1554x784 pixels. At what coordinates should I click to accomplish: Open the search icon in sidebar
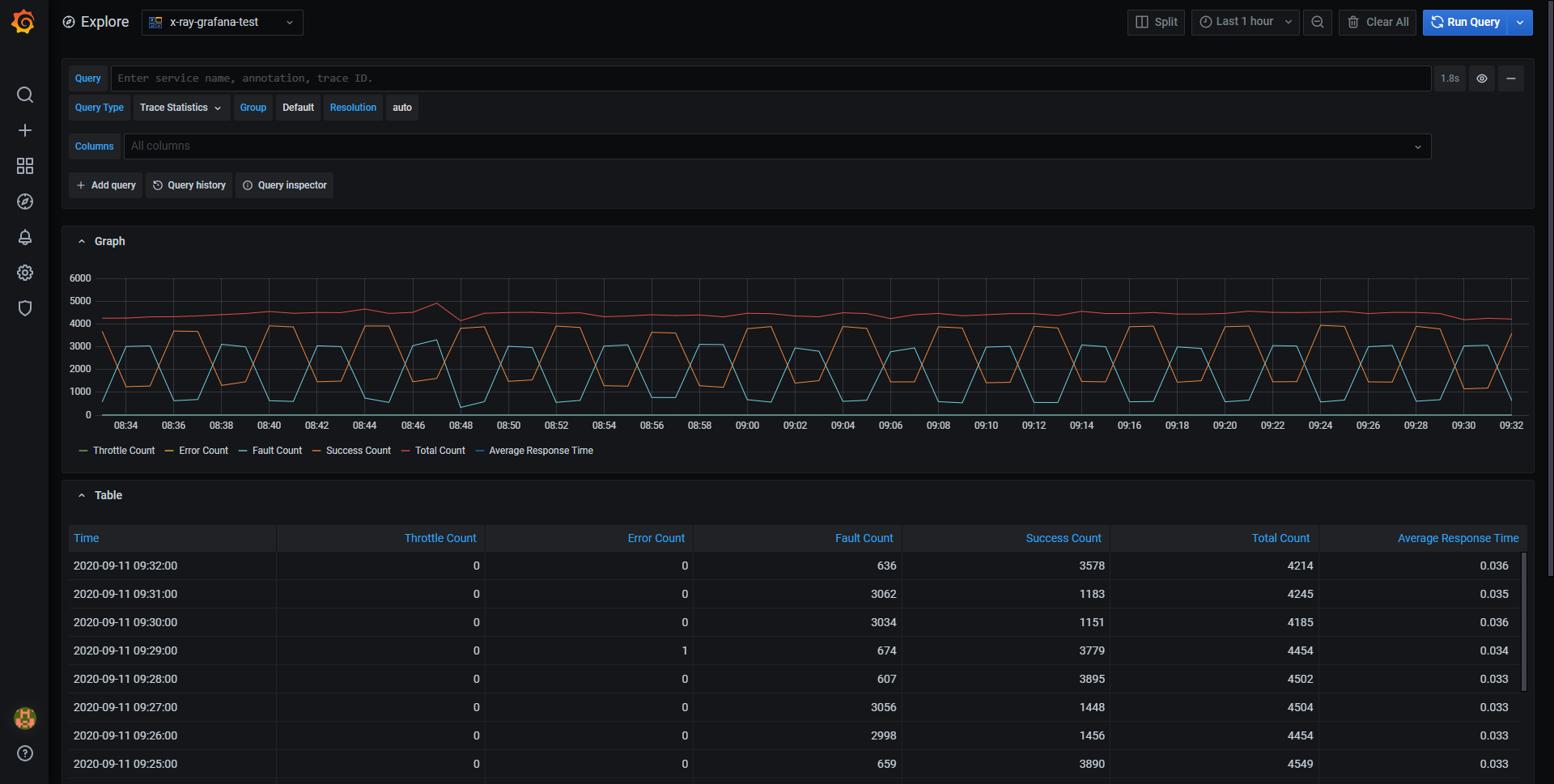point(25,95)
